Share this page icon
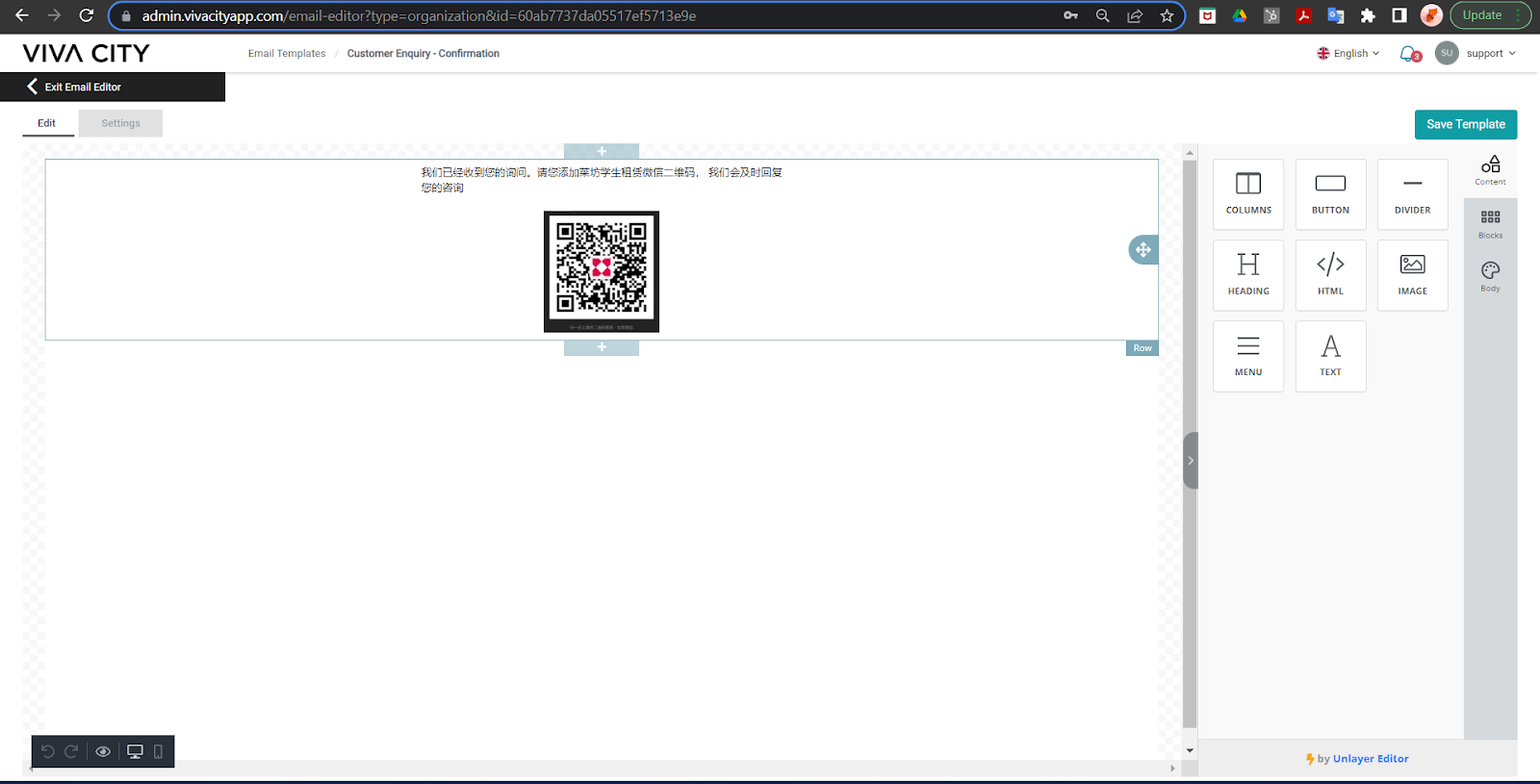This screenshot has height=784, width=1540. (x=1135, y=15)
